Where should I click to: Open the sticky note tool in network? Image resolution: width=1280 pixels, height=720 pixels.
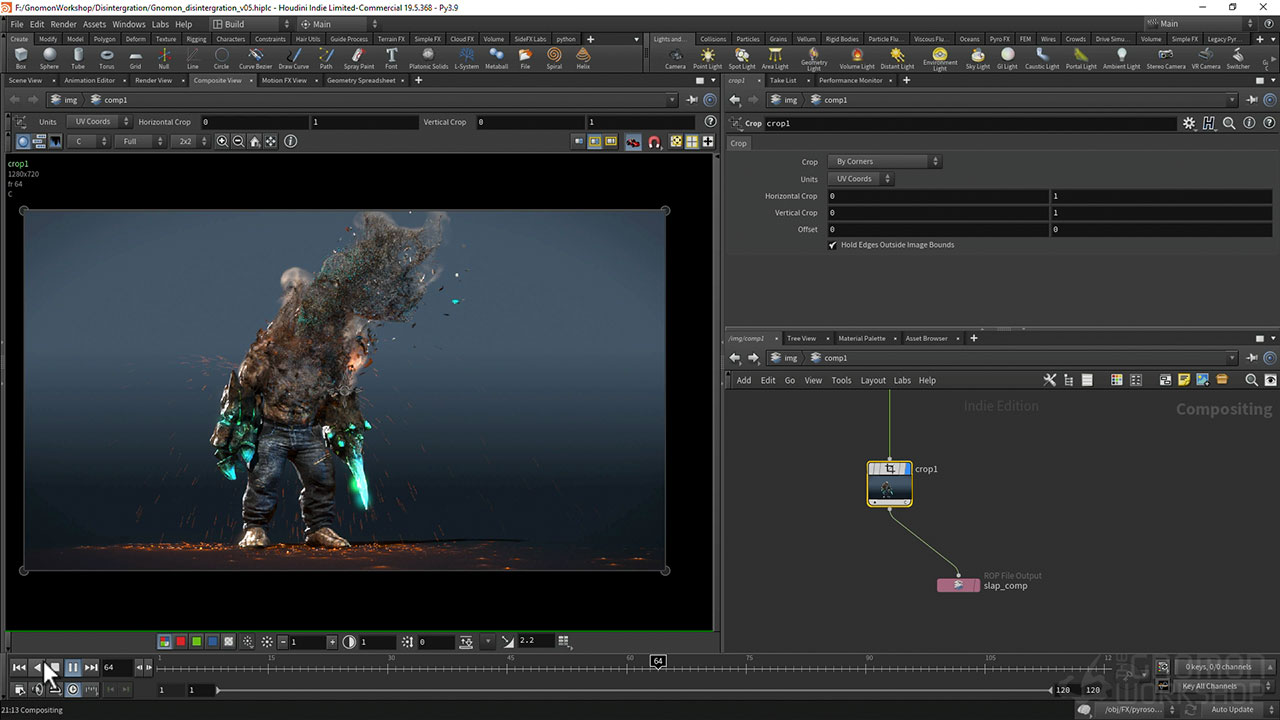1184,380
